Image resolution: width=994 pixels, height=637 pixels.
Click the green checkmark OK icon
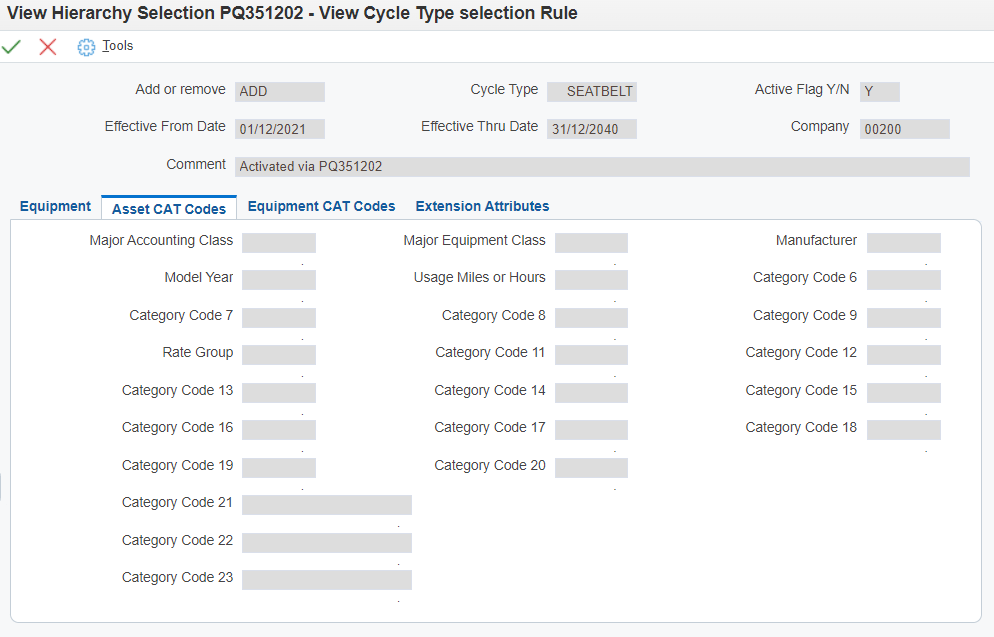12,47
